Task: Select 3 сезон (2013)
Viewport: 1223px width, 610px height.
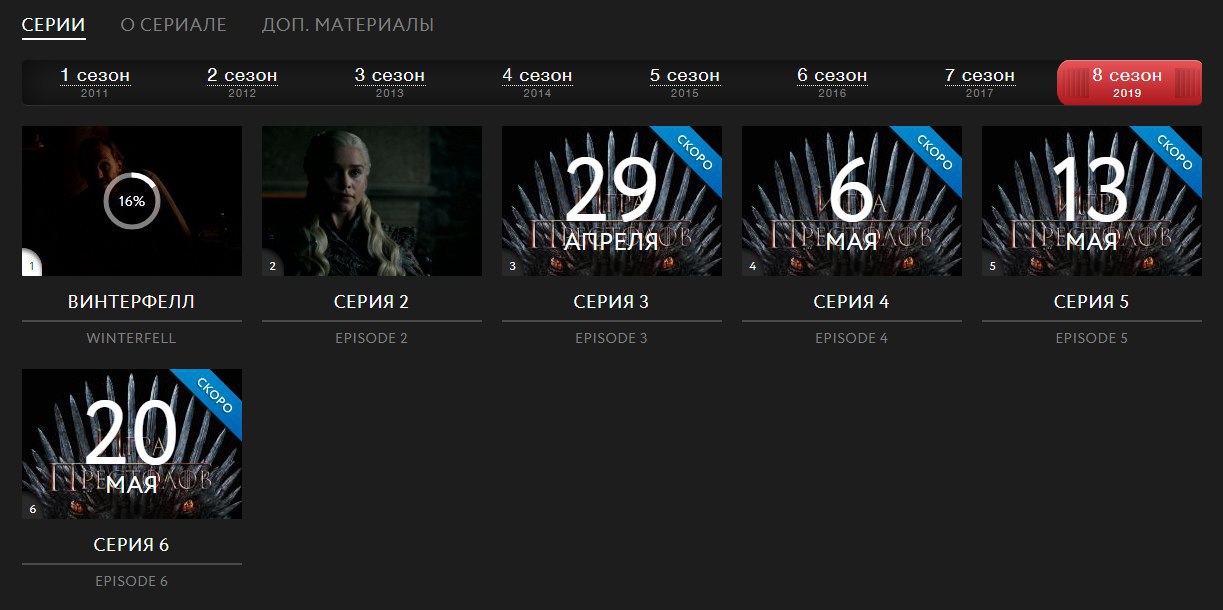Action: (x=390, y=82)
